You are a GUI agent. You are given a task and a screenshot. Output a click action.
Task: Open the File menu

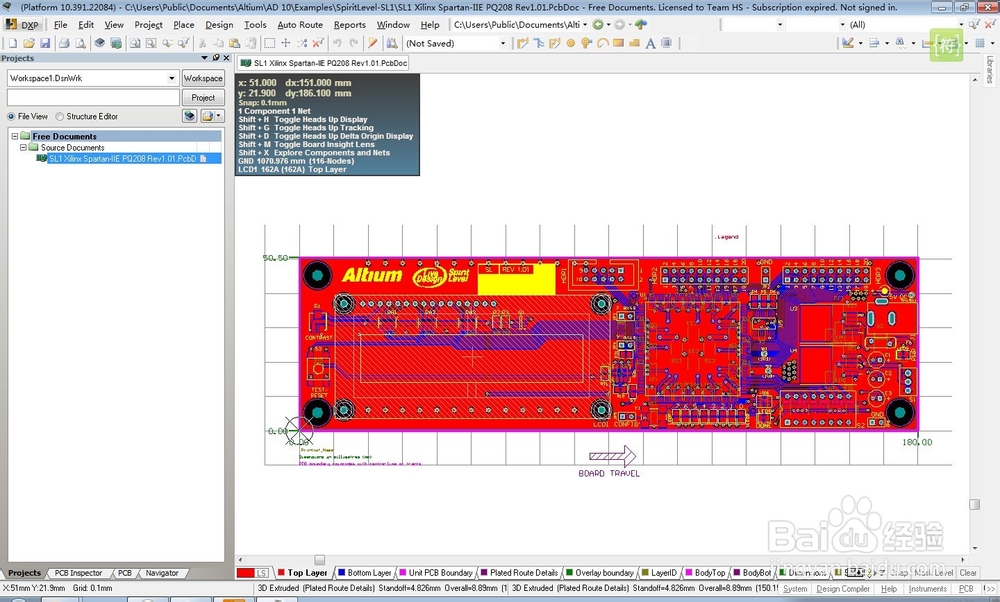(x=61, y=24)
